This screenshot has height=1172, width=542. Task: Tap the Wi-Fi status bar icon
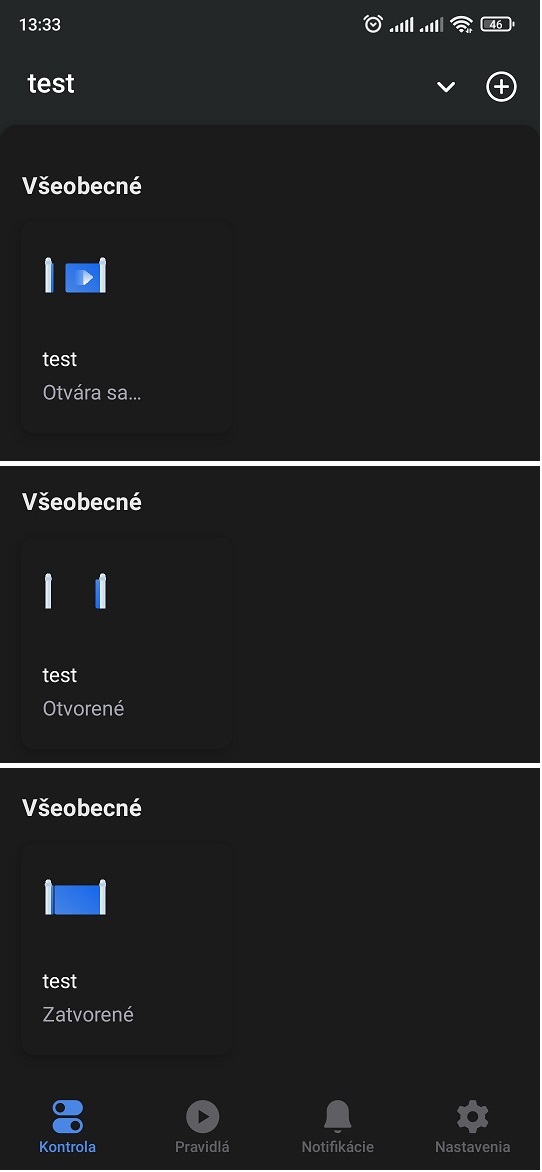tap(462, 25)
